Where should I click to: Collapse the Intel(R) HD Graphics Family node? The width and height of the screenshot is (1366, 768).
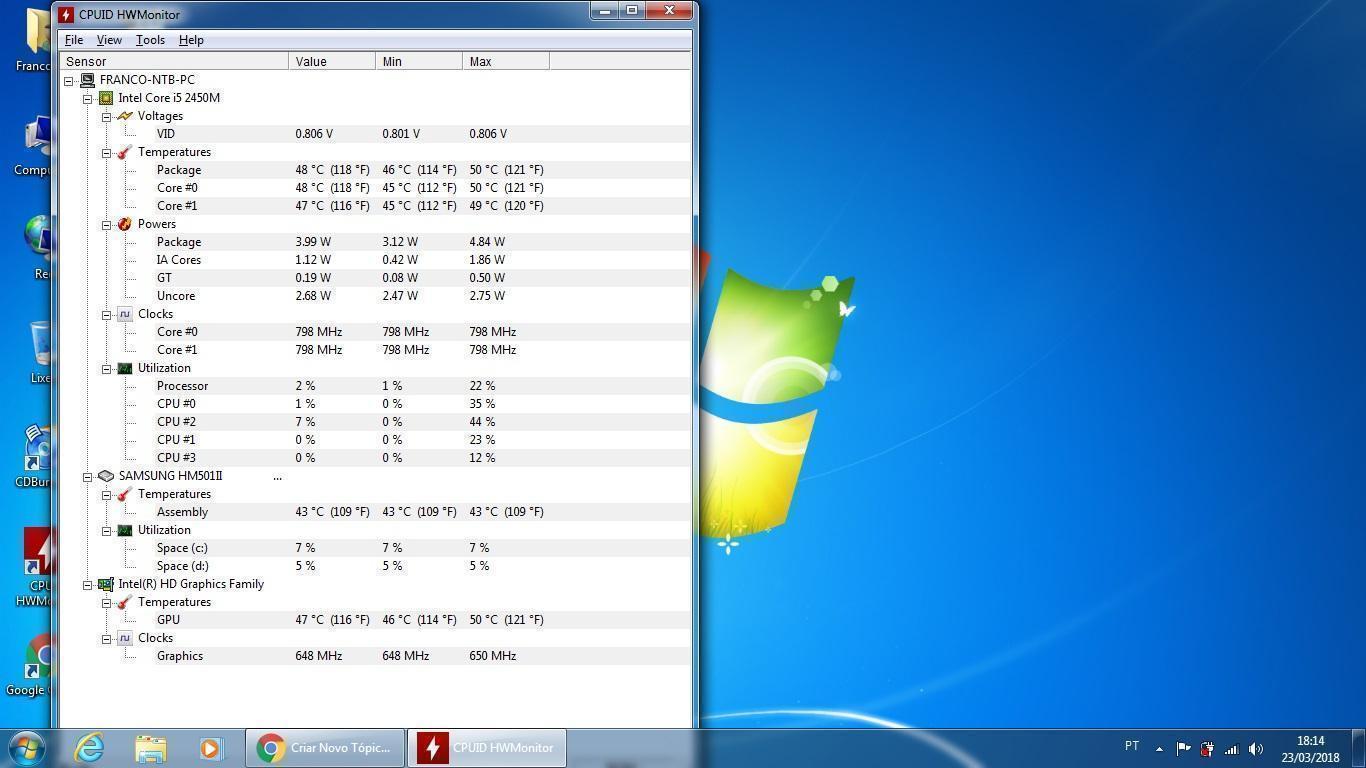(x=87, y=585)
